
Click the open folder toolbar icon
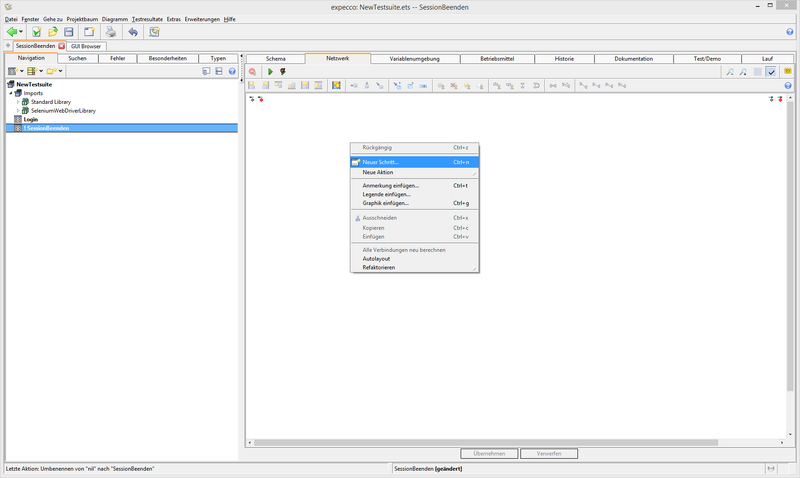point(52,32)
